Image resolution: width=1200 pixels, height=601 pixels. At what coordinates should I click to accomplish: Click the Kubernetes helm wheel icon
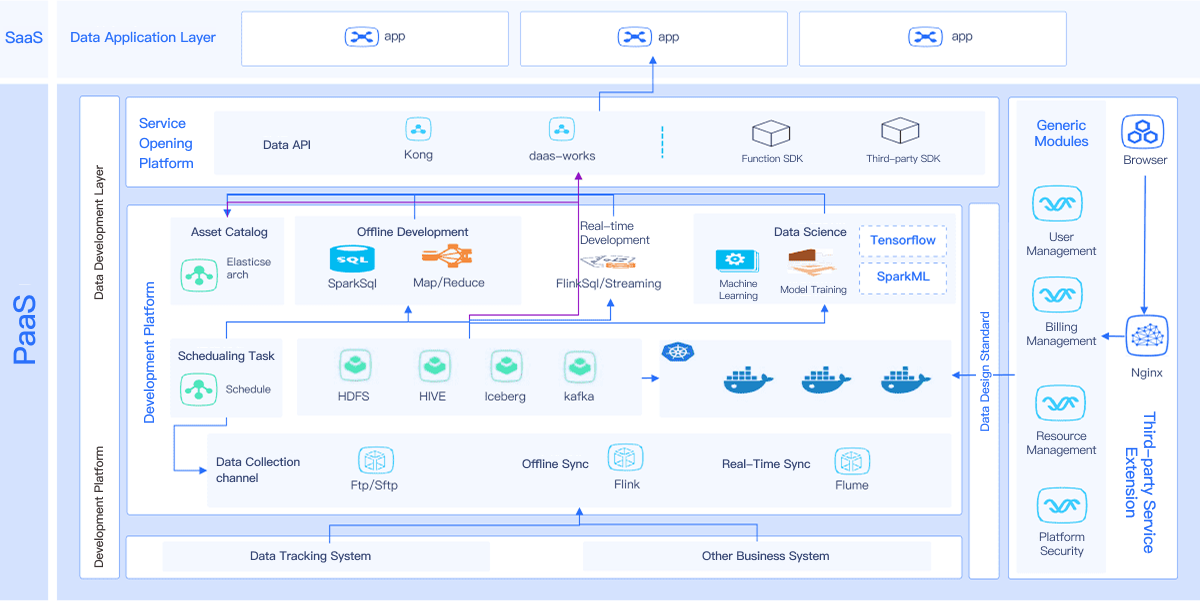pos(678,352)
